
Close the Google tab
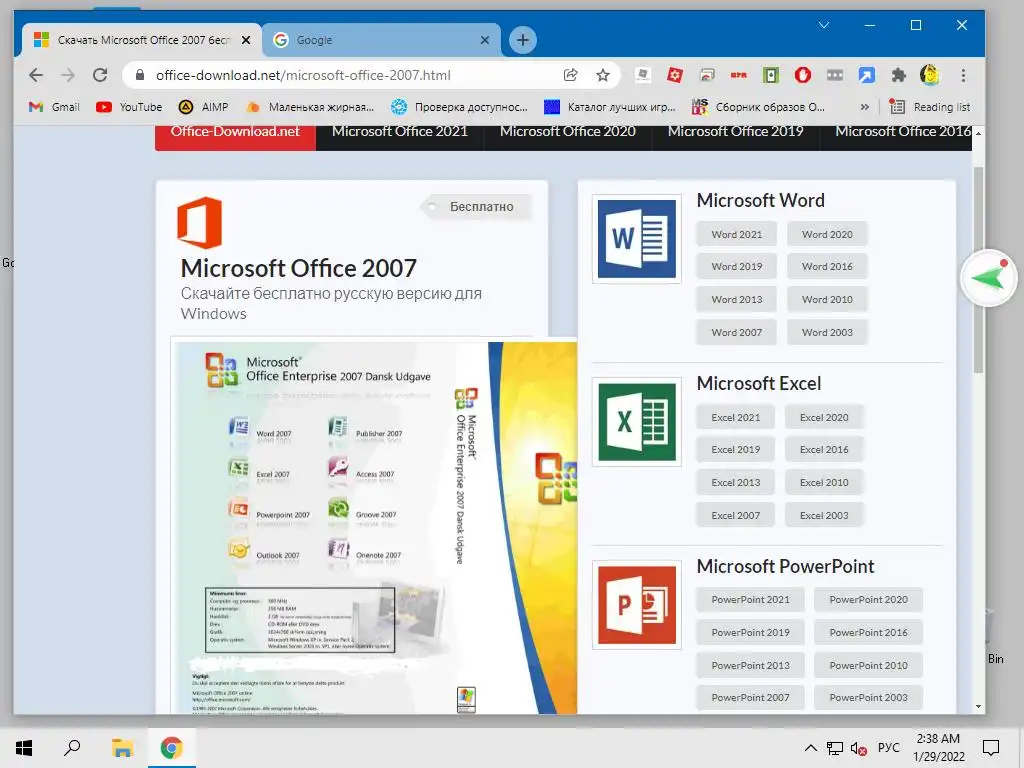point(485,40)
